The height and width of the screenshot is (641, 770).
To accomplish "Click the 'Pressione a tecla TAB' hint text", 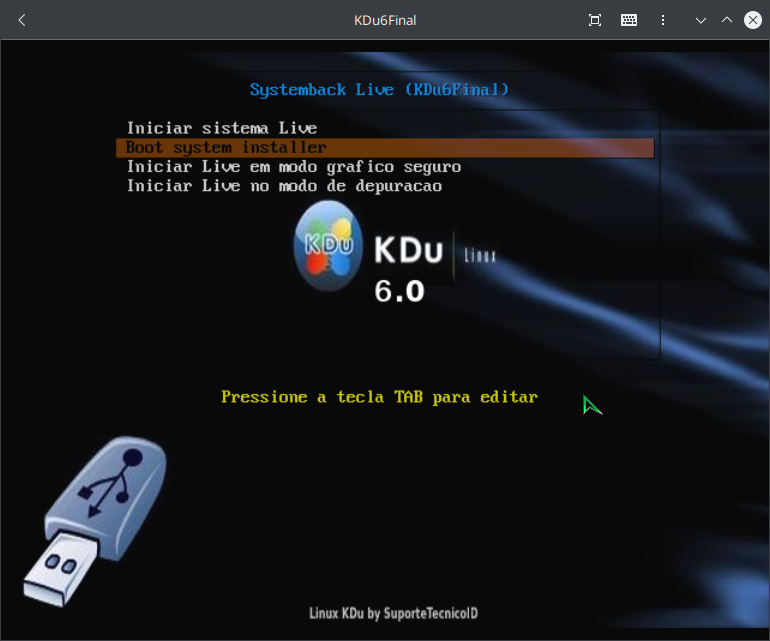I will [379, 397].
